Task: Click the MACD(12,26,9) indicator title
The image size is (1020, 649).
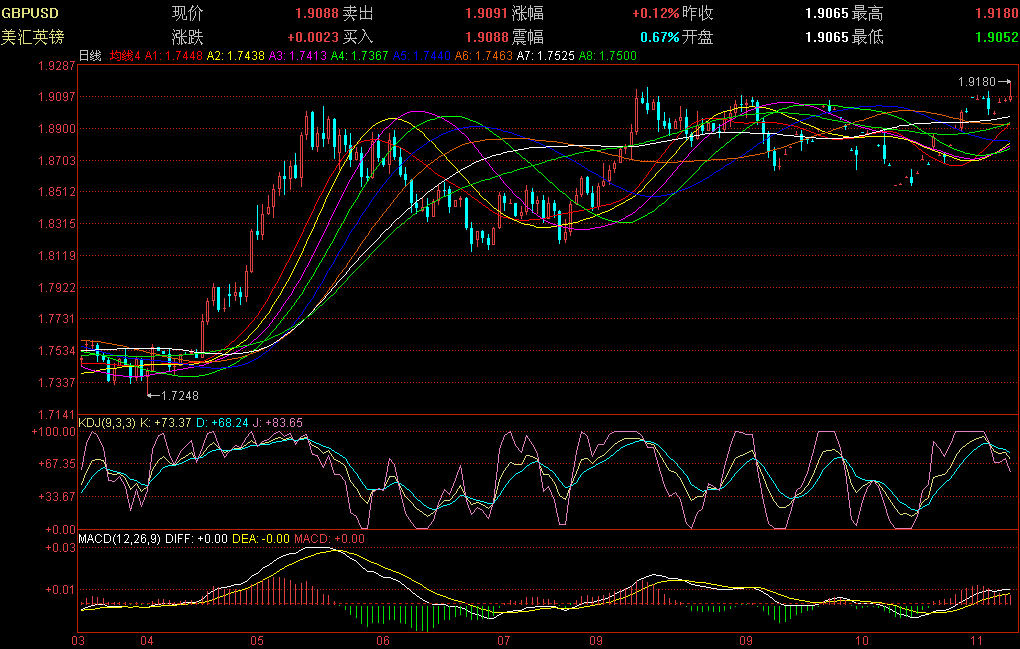Action: point(120,539)
